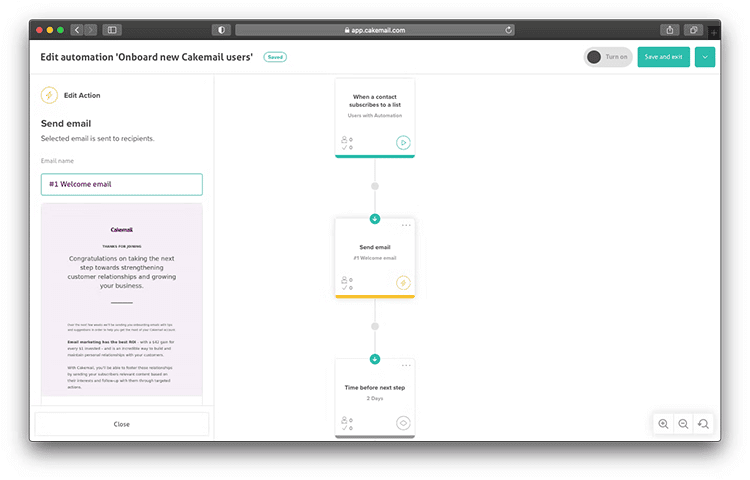This screenshot has height=480, width=750.
Task: Open three-dot menu on Send email card
Action: 406,225
